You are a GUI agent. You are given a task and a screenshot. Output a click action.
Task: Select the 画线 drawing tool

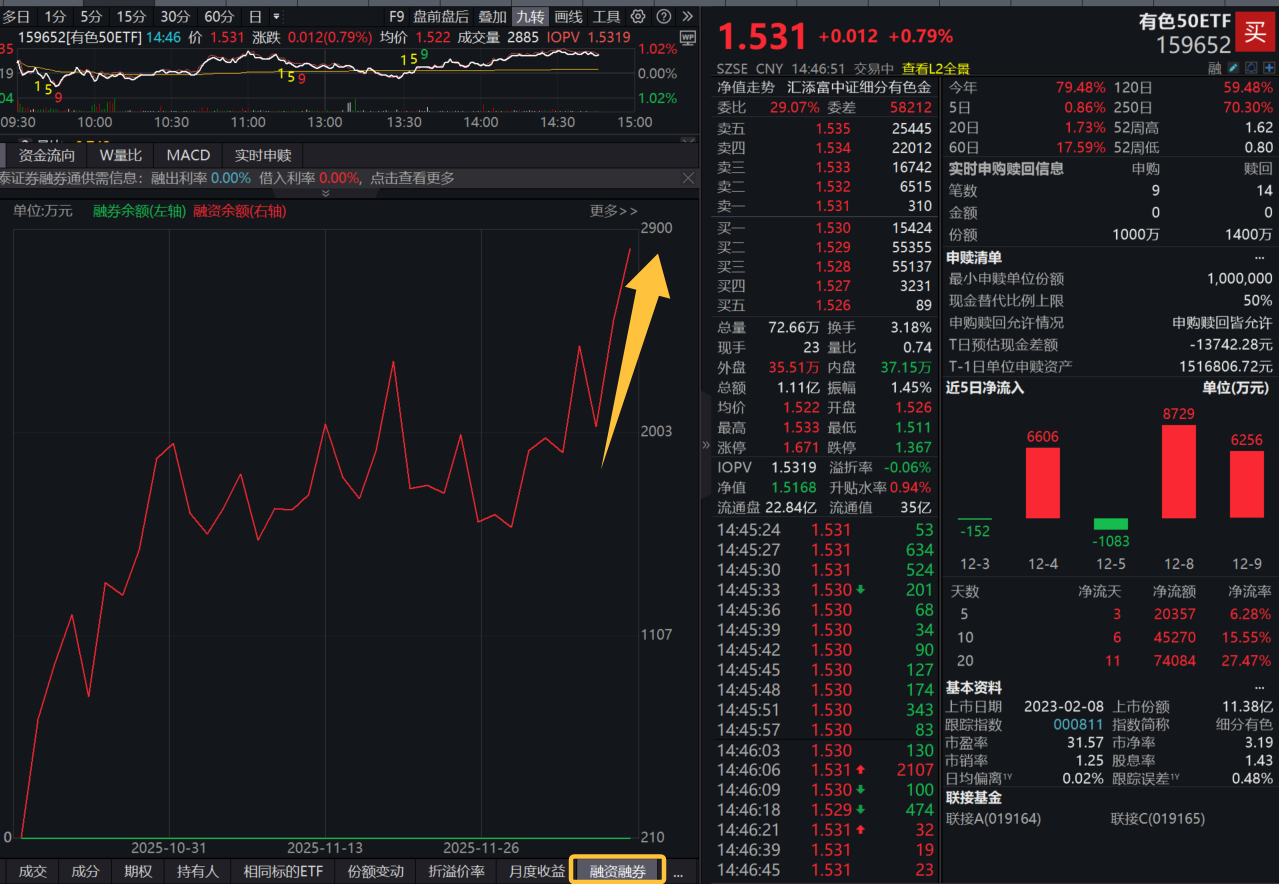[x=568, y=16]
